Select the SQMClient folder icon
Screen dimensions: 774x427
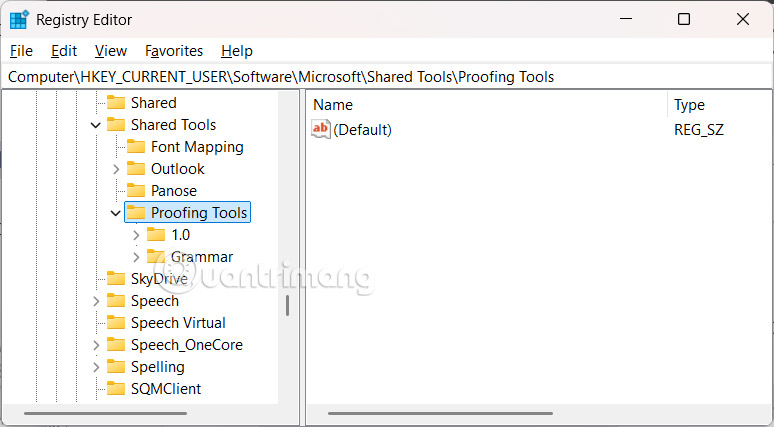(116, 388)
